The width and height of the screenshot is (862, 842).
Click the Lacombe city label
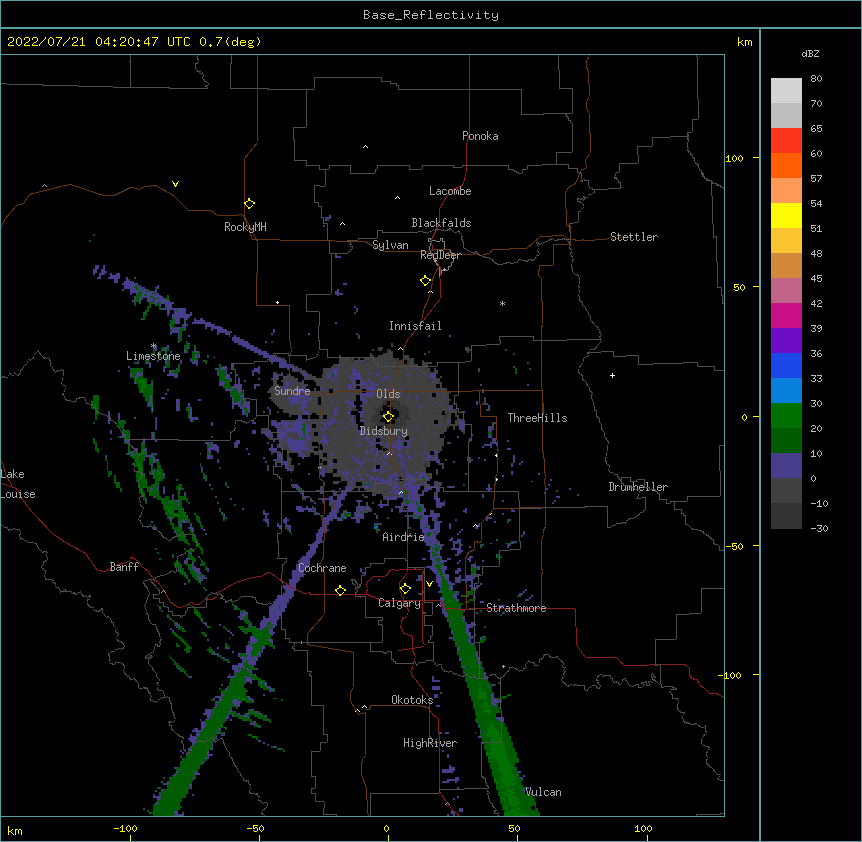point(450,191)
